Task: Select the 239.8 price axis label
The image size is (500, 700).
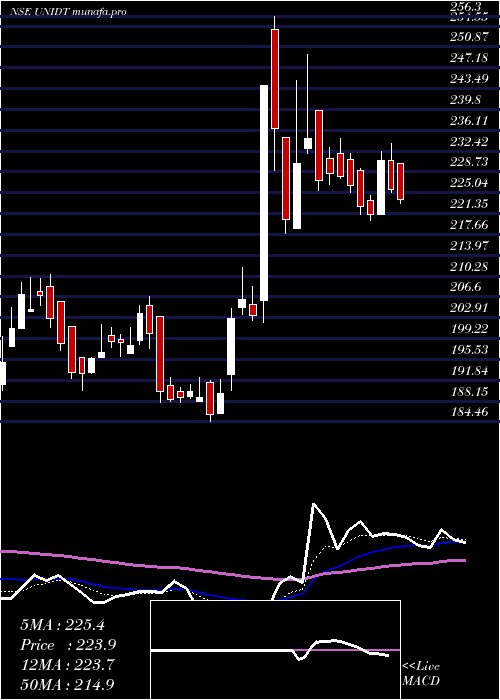Action: click(465, 100)
